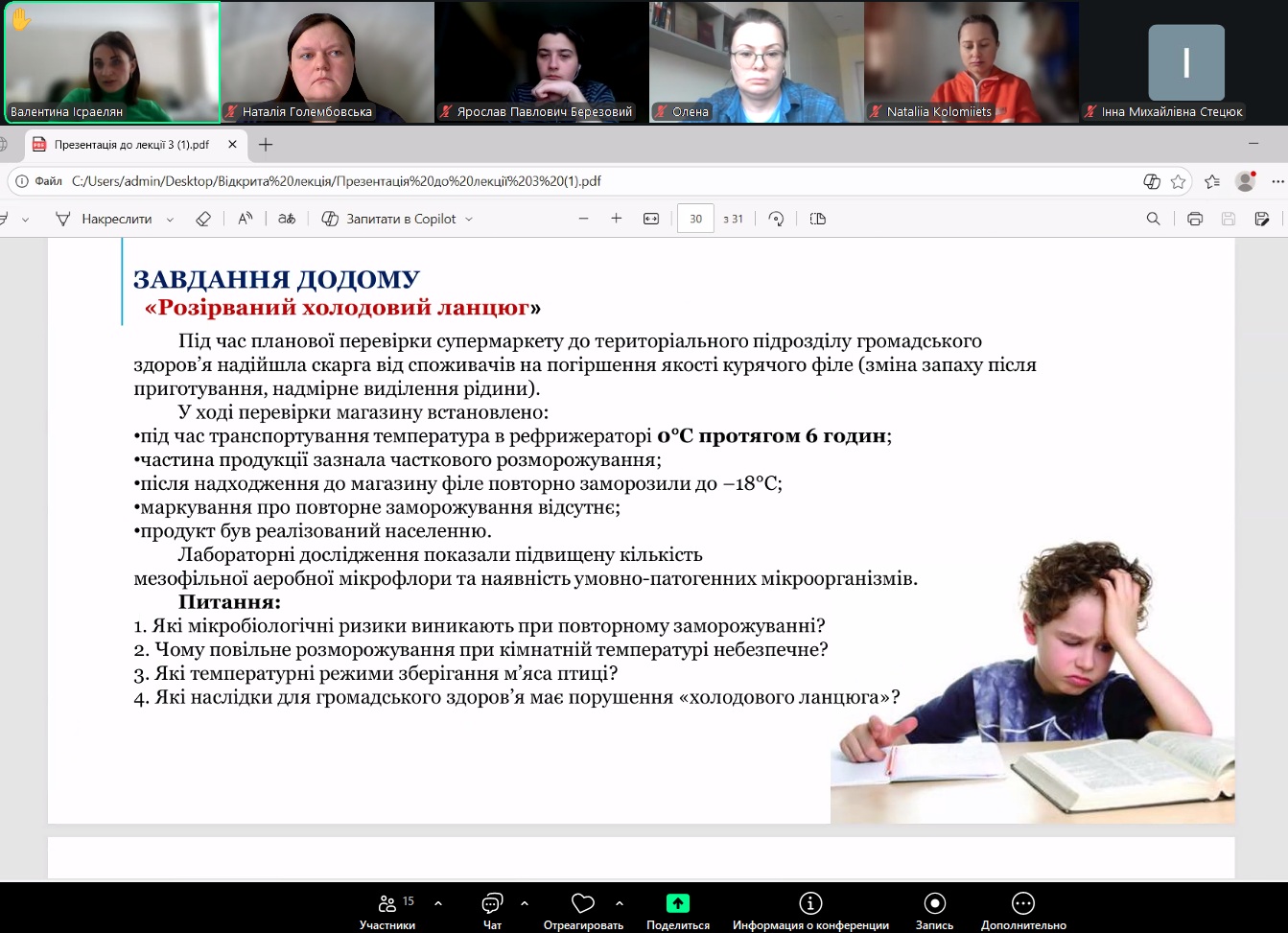Image resolution: width=1288 pixels, height=933 pixels.
Task: Click the address bar URL
Action: click(x=337, y=181)
